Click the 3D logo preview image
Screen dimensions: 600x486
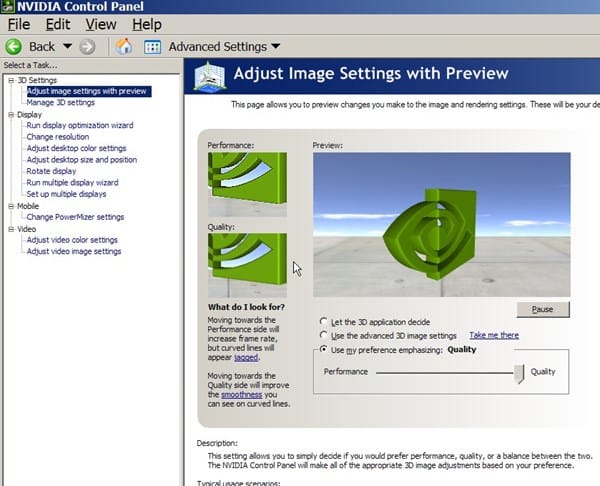[442, 225]
